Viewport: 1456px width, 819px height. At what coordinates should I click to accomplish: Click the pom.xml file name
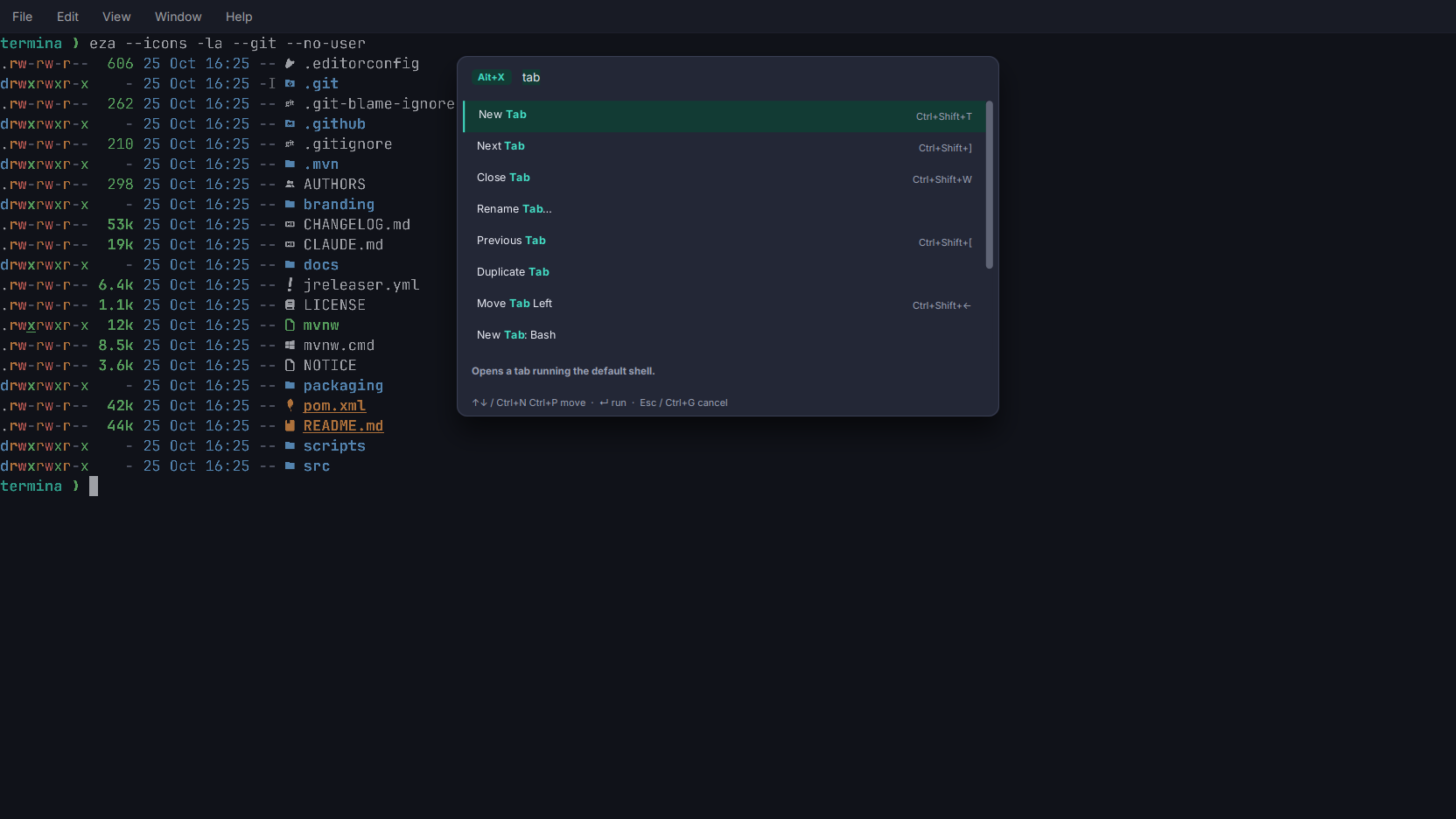(x=334, y=406)
